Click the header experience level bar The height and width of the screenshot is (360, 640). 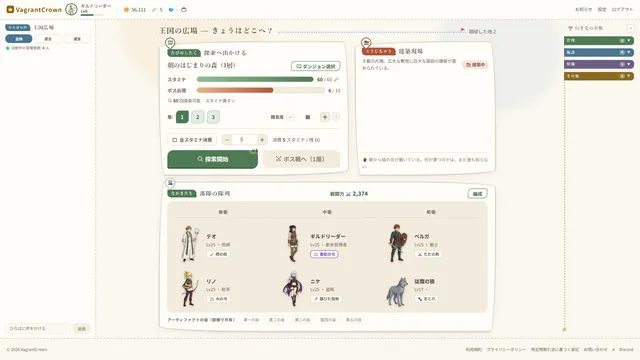(x=92, y=15)
